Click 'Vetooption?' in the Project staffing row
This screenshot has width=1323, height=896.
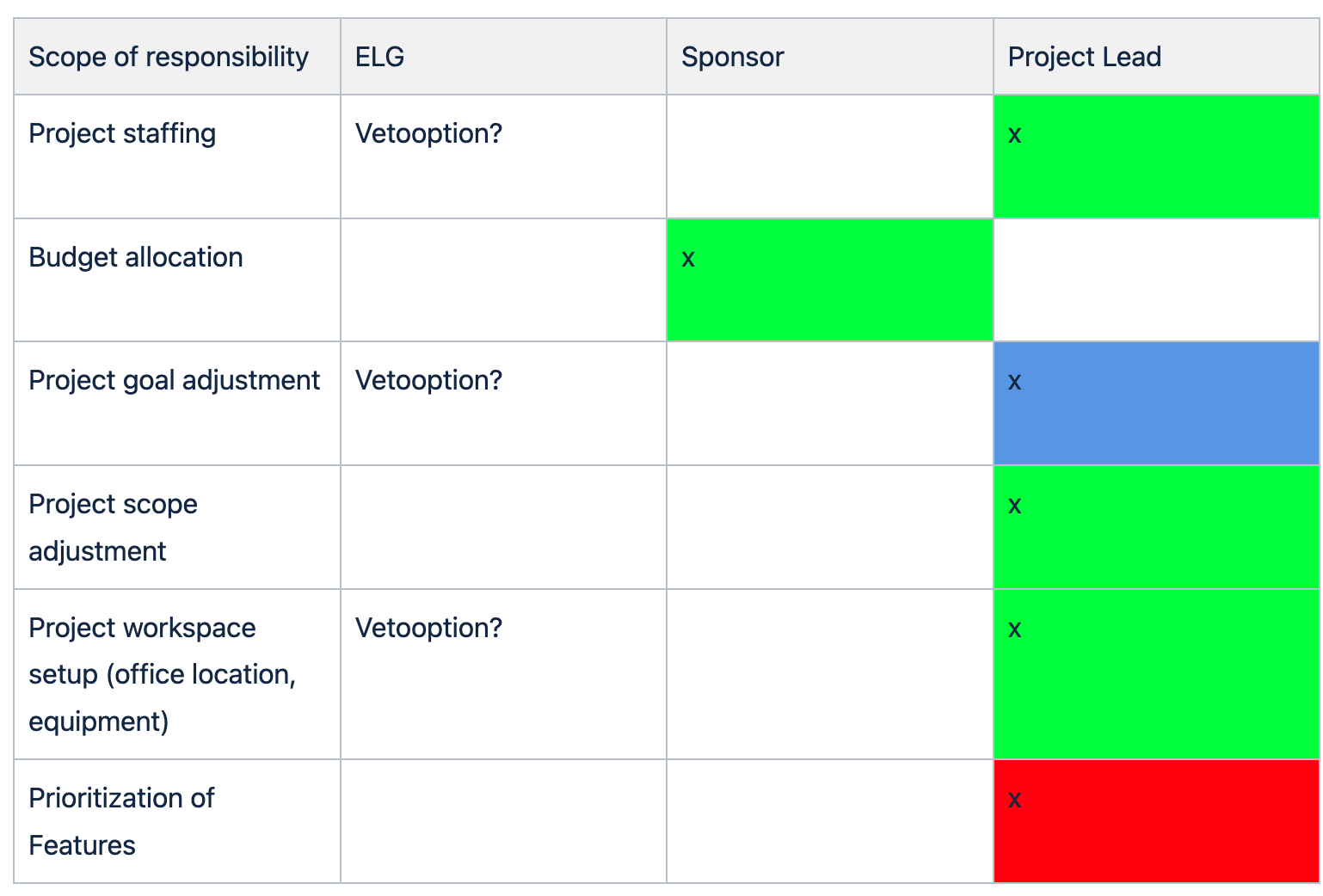coord(428,133)
